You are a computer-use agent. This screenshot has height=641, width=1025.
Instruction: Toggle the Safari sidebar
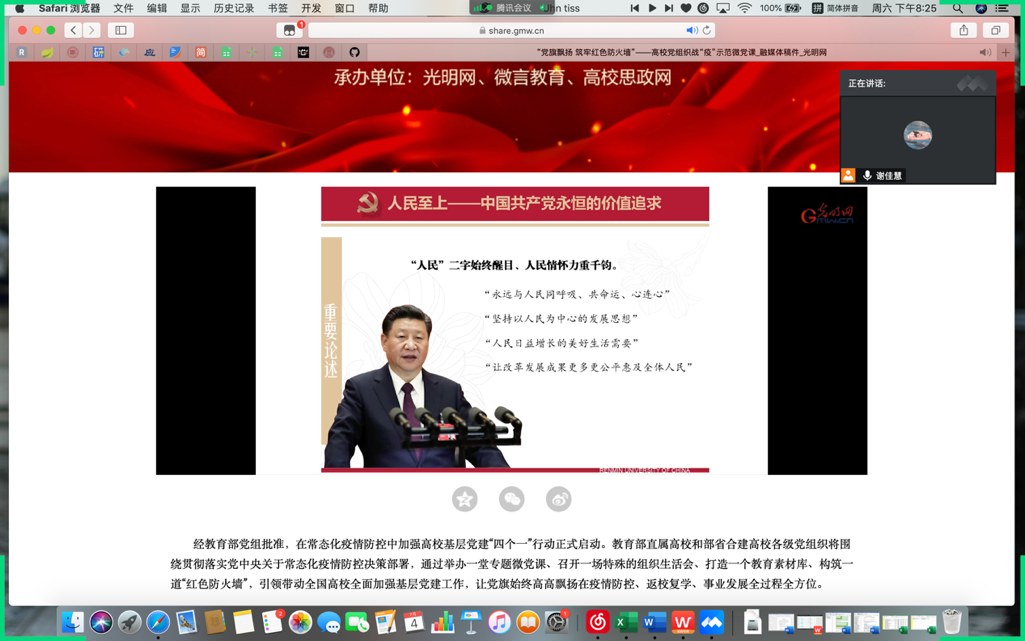coord(121,30)
